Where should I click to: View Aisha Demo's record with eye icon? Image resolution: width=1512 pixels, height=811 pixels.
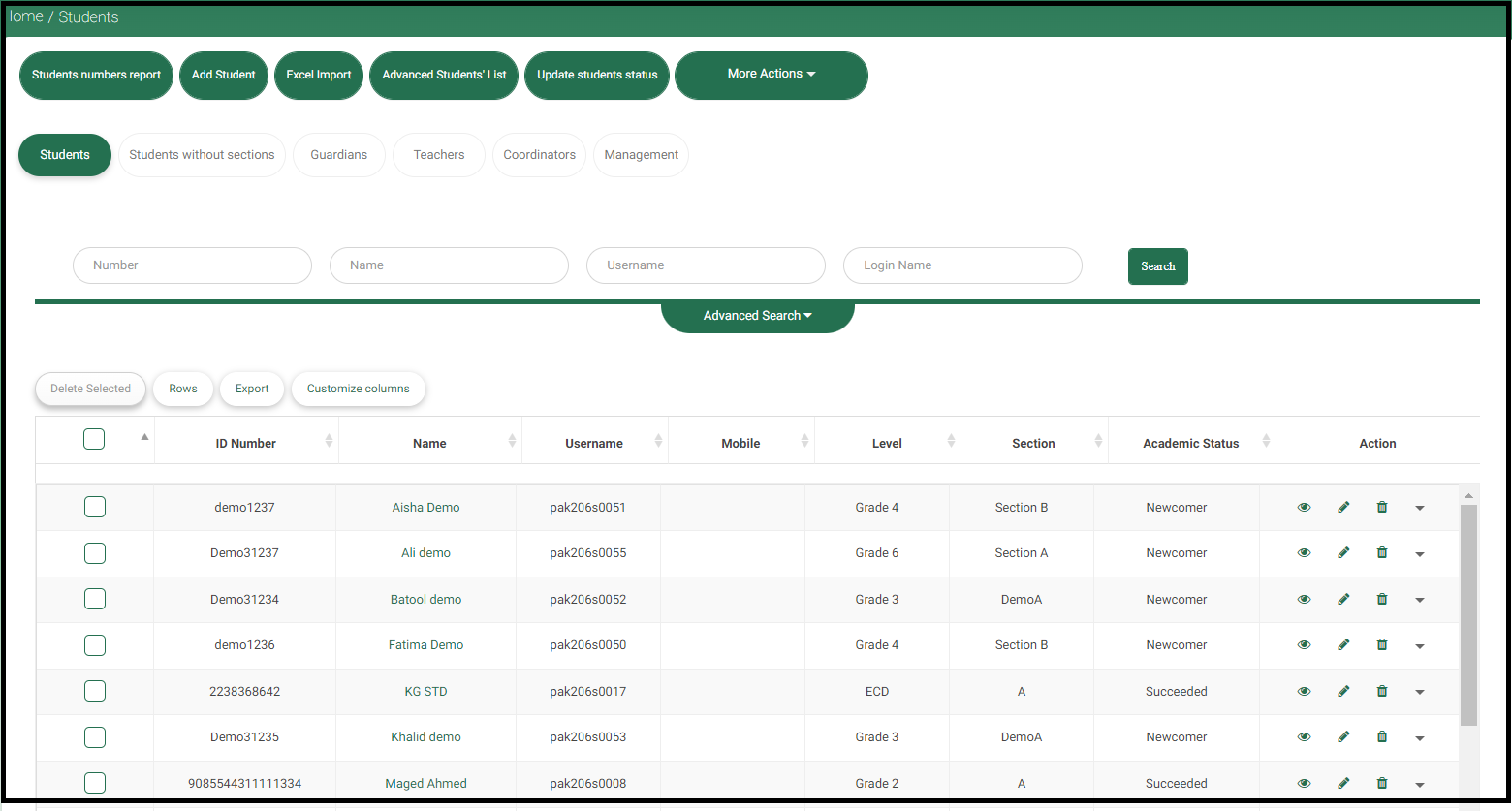(x=1304, y=507)
